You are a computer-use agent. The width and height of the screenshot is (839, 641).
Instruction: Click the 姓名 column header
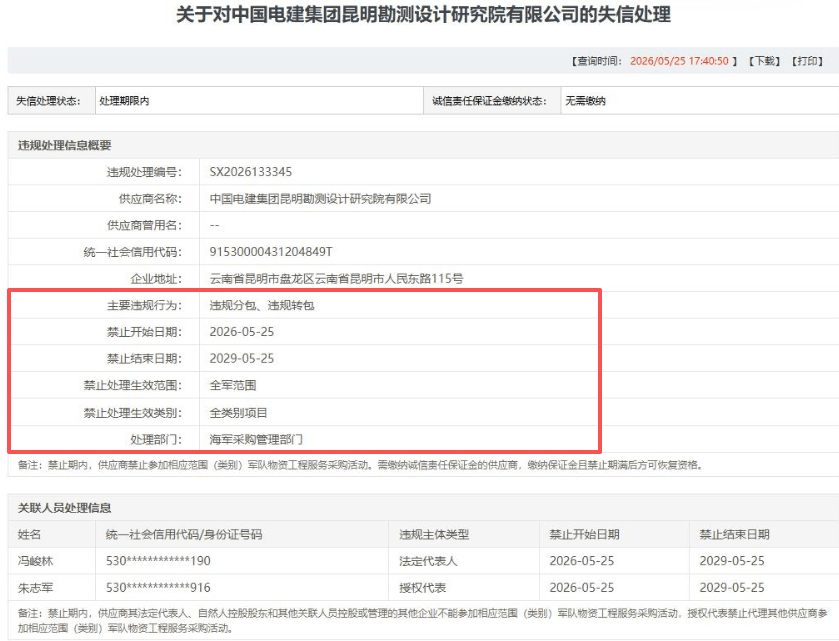pyautogui.click(x=29, y=534)
